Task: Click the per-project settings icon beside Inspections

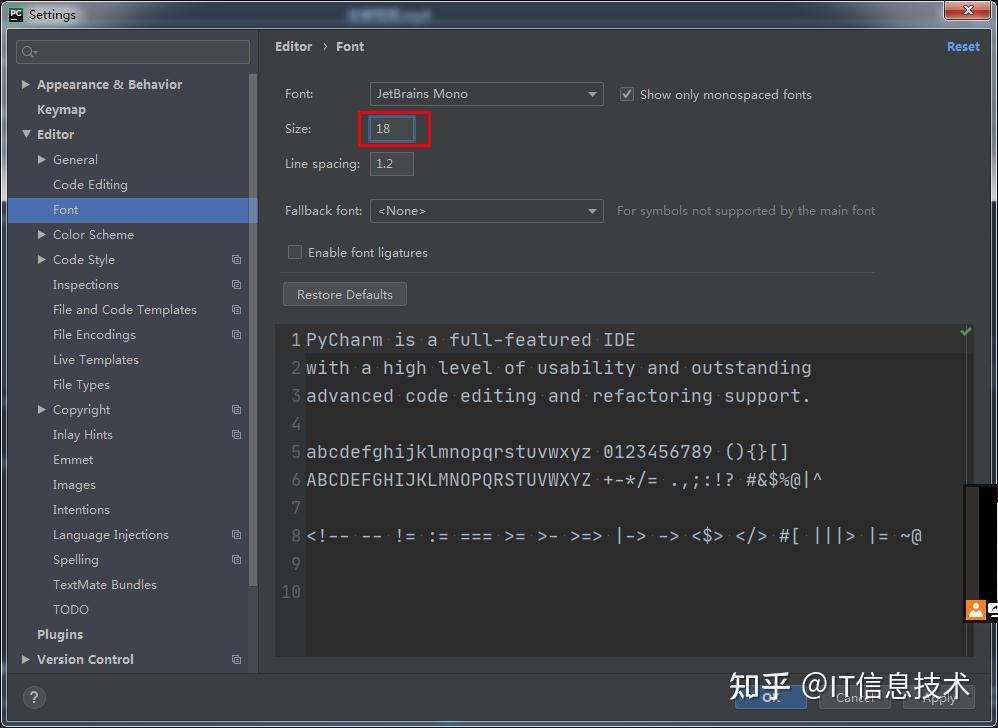Action: (235, 284)
